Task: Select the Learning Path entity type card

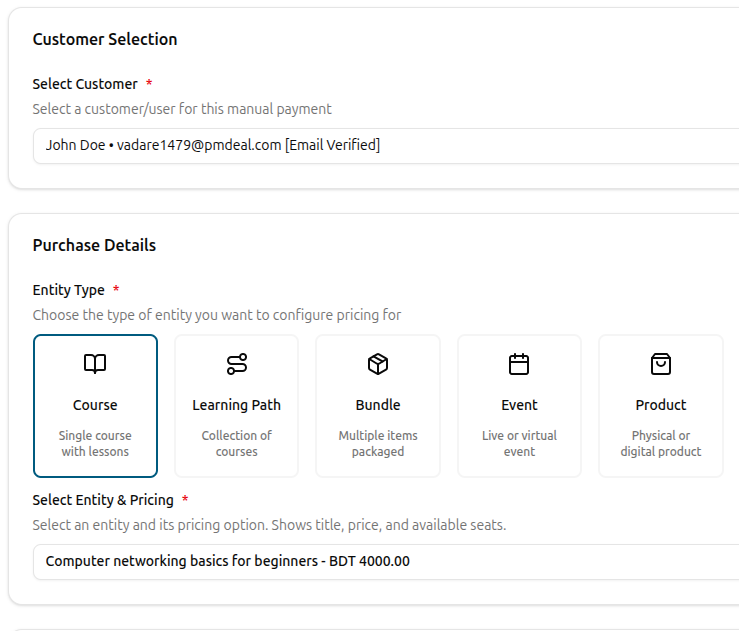Action: click(x=237, y=406)
